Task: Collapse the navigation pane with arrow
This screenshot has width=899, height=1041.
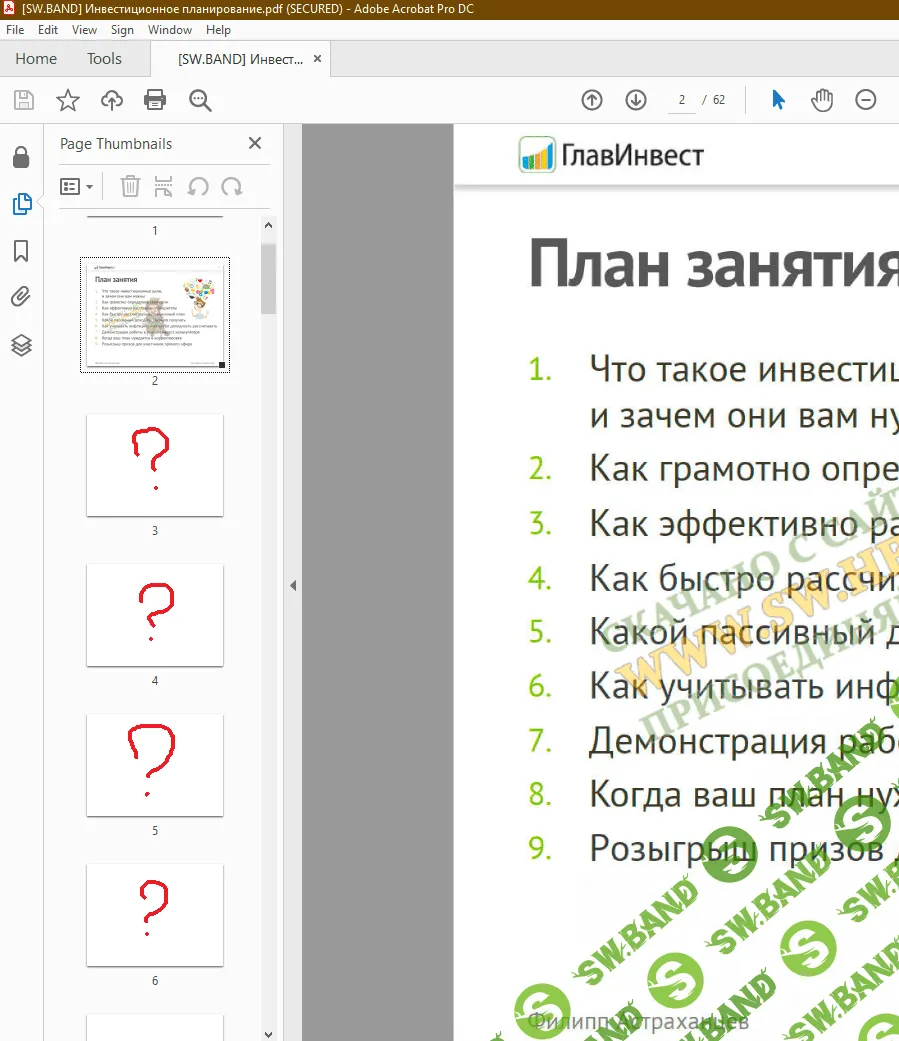Action: click(293, 586)
